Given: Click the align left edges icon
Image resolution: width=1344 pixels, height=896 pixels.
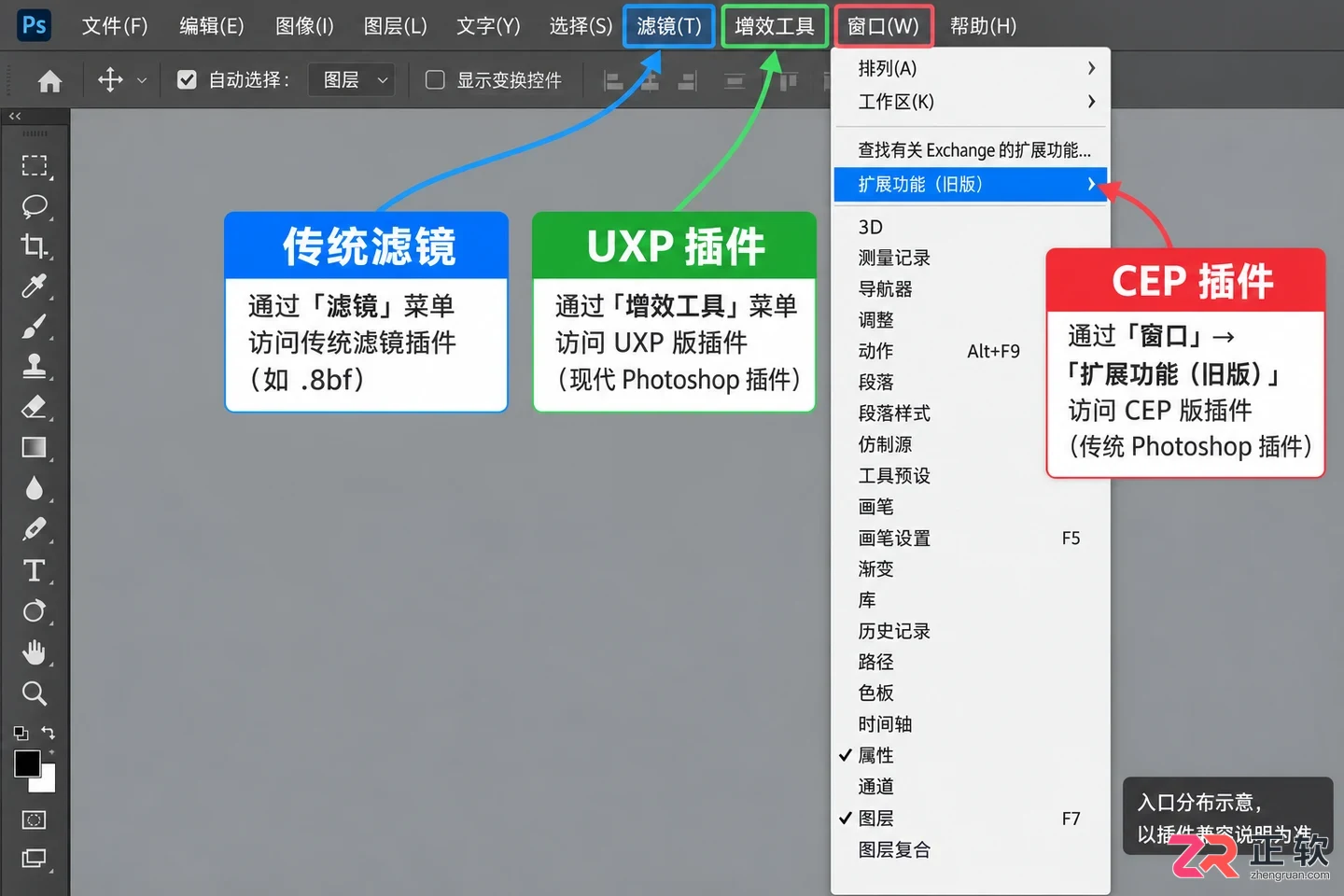Looking at the screenshot, I should point(613,81).
